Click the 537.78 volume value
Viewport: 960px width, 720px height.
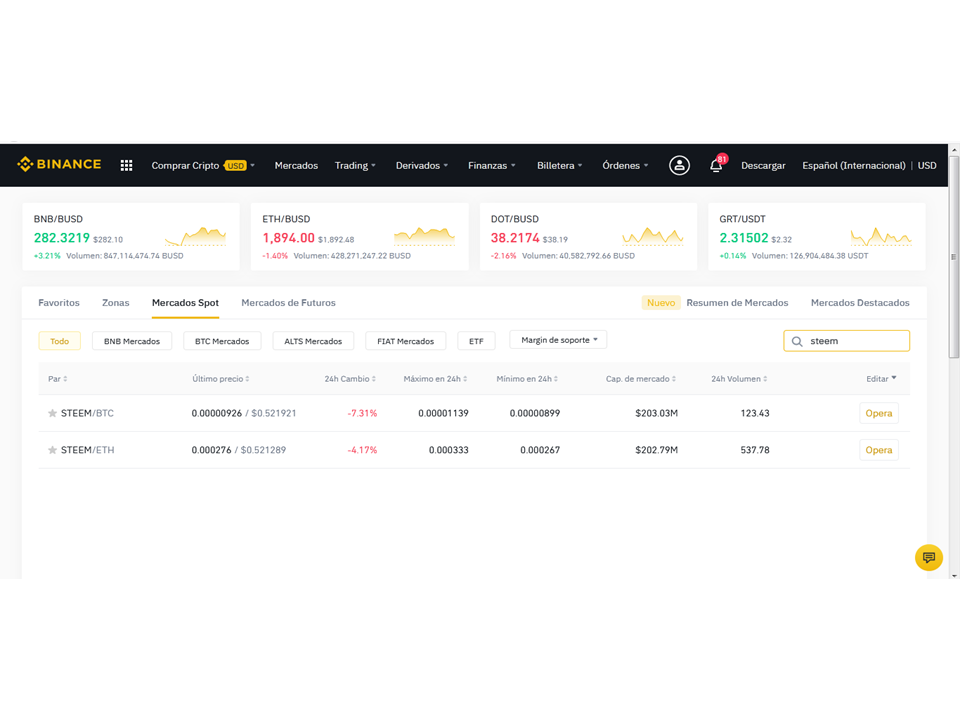(x=755, y=450)
